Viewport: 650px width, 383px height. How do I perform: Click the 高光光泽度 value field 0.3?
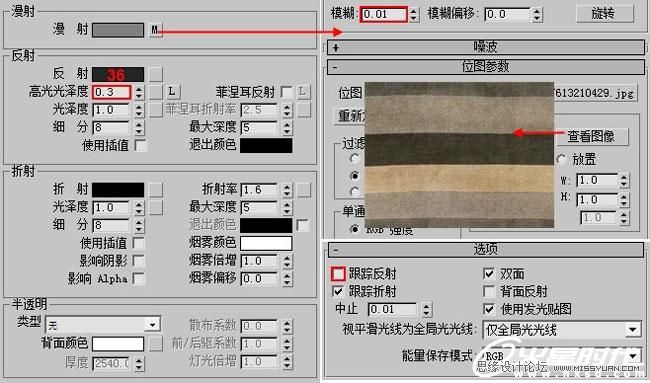[x=112, y=92]
